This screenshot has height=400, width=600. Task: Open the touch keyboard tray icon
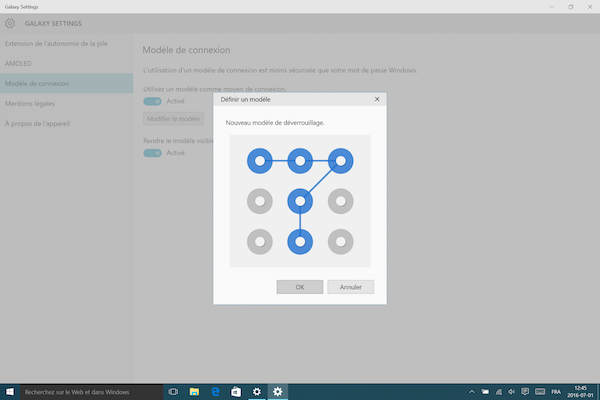(x=540, y=392)
